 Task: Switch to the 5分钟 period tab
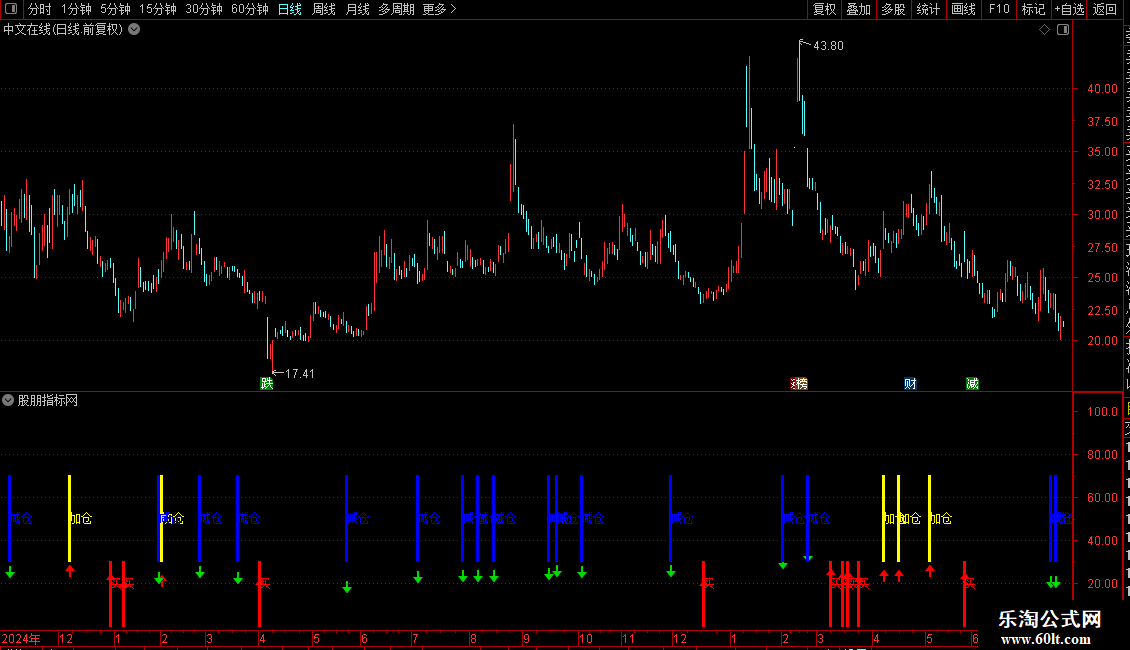coord(115,9)
